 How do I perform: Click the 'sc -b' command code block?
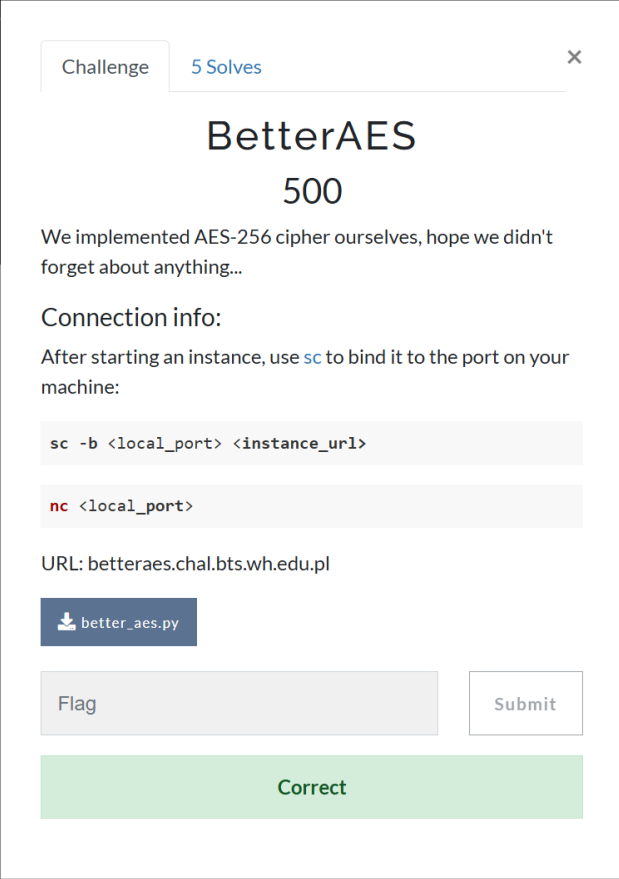[311, 443]
